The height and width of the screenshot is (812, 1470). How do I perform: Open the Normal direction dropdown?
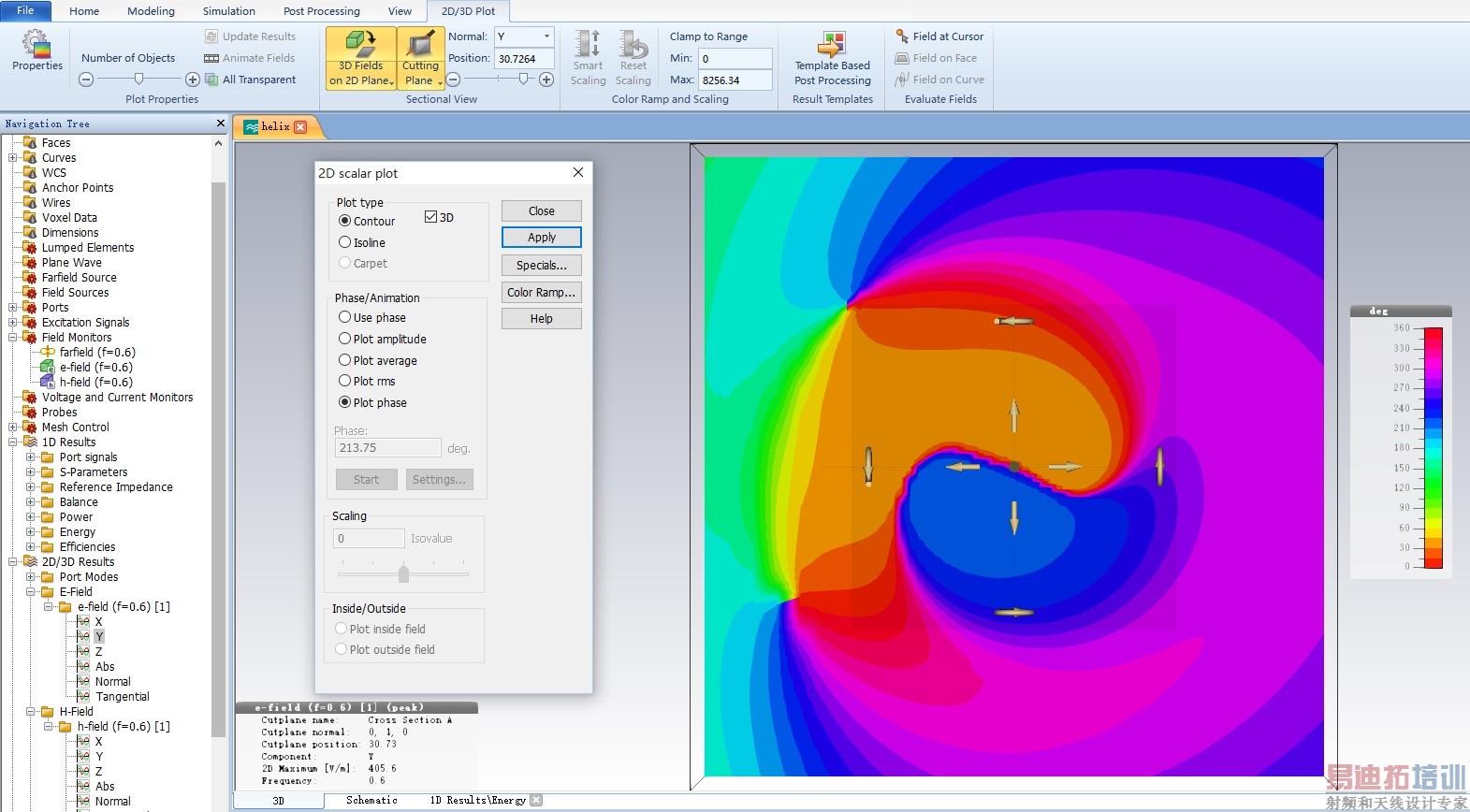pos(546,36)
